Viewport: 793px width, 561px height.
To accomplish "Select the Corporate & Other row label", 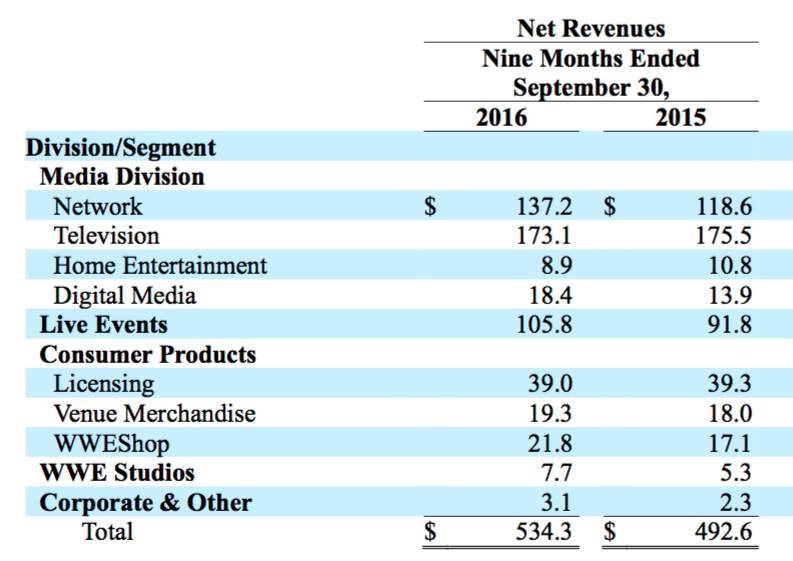I will coord(145,502).
